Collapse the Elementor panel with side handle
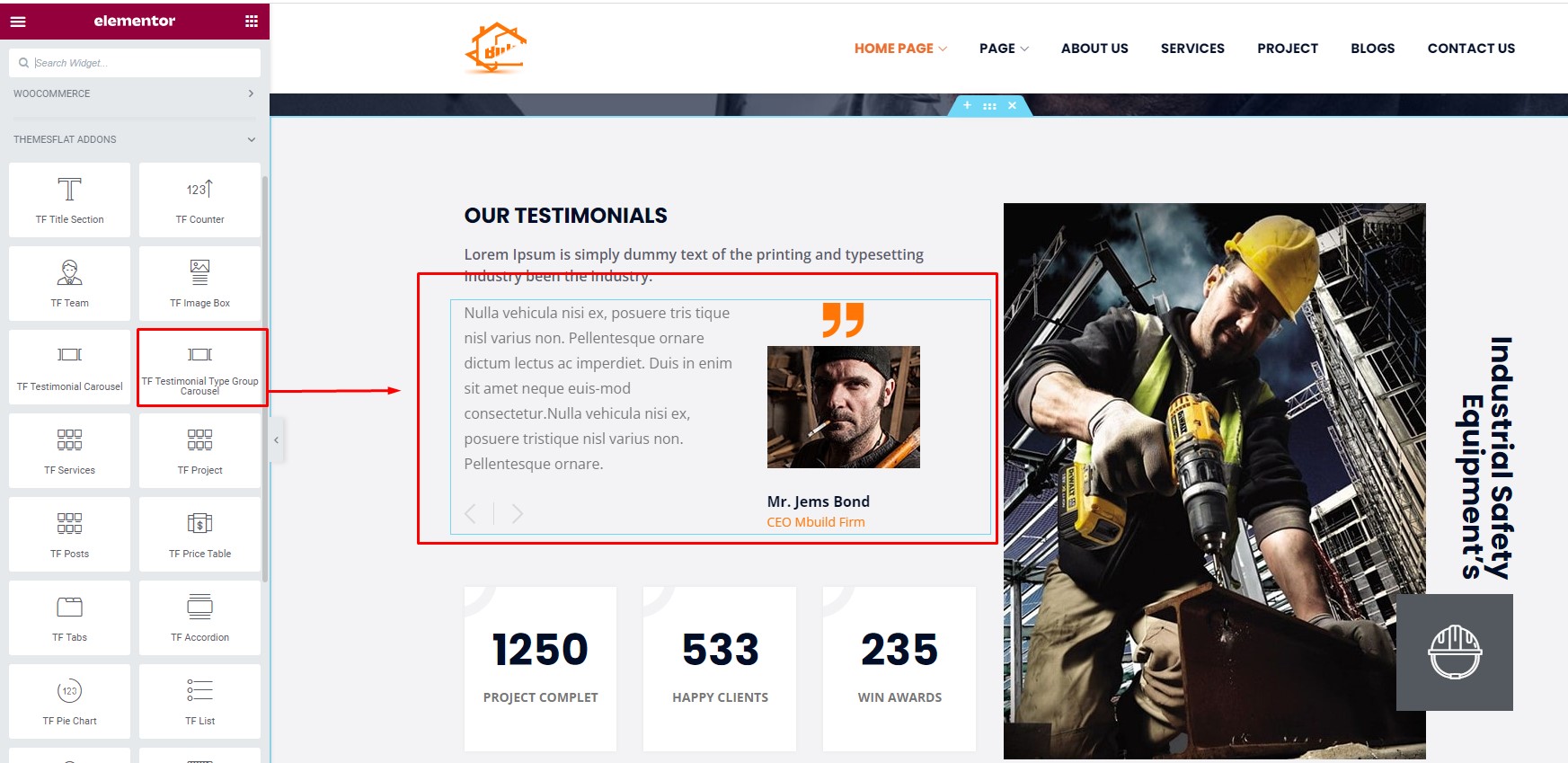 click(277, 440)
